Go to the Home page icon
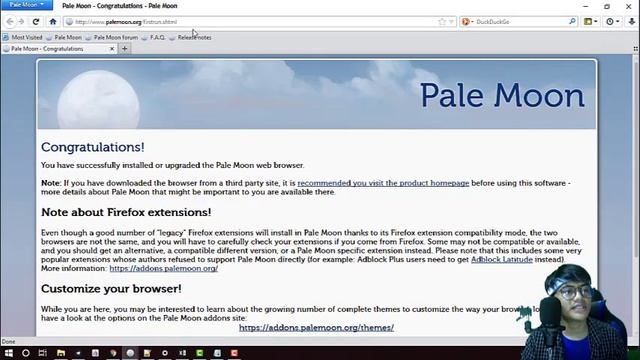 tap(53, 22)
